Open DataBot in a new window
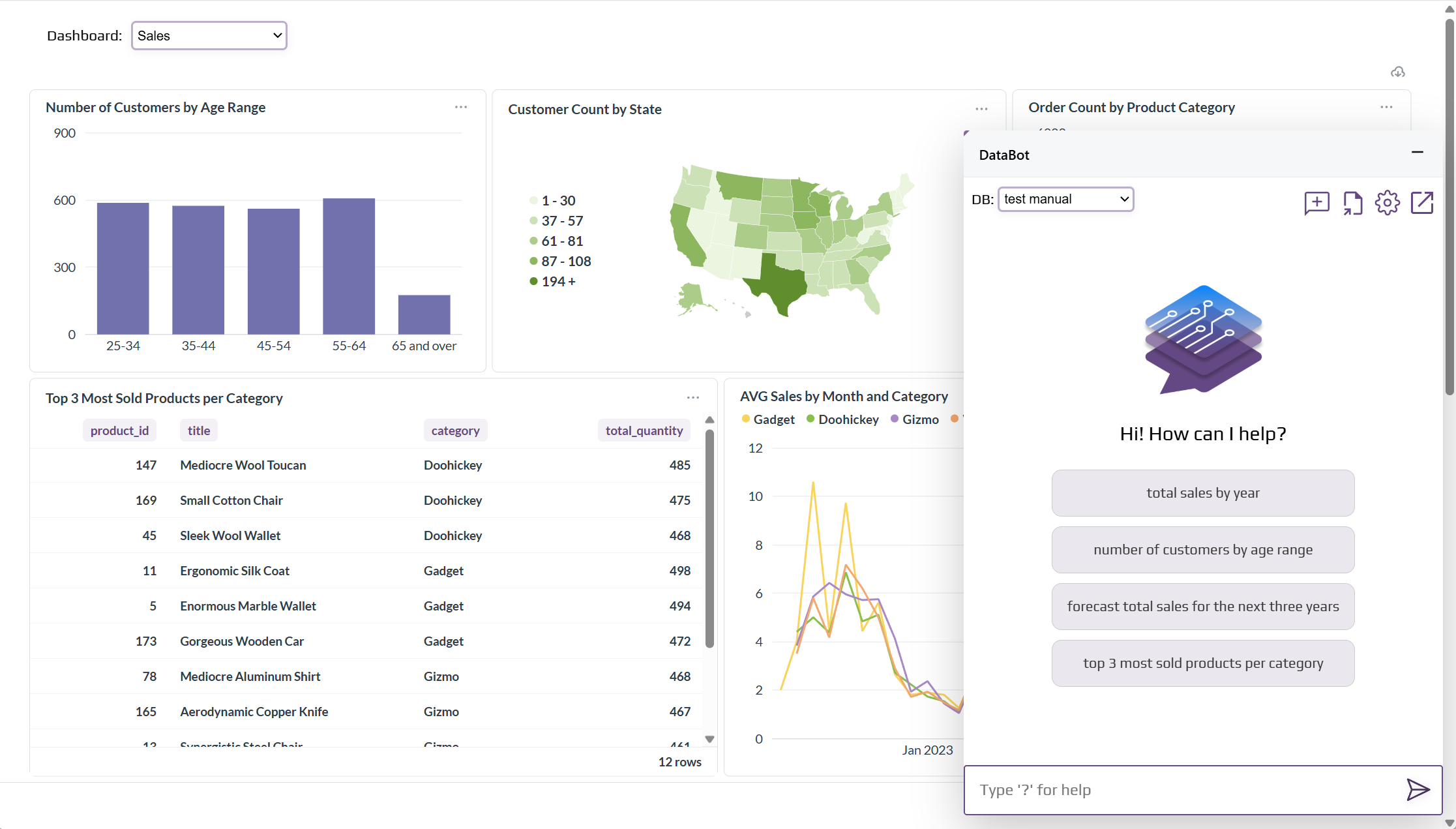1456x829 pixels. click(x=1422, y=203)
